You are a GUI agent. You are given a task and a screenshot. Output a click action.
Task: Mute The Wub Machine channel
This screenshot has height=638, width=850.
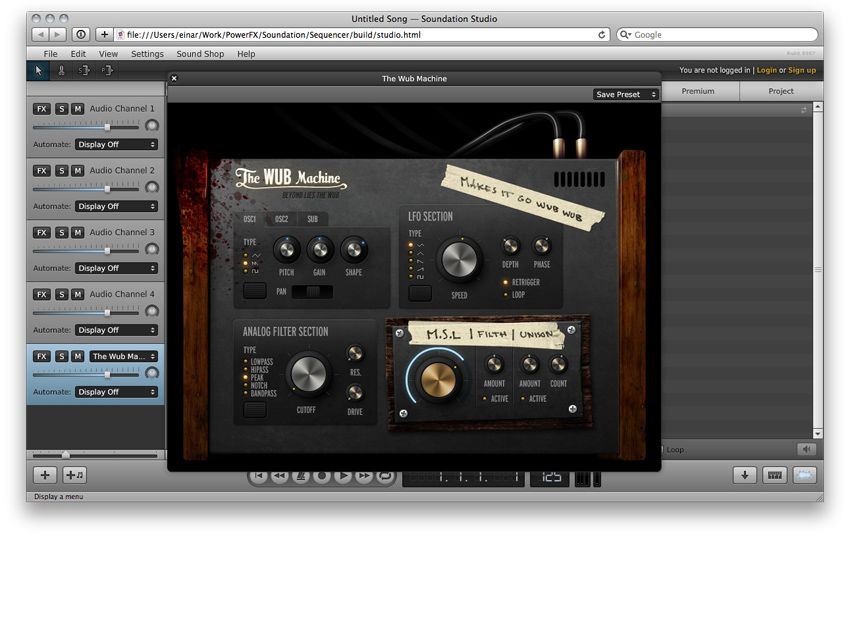coord(78,356)
